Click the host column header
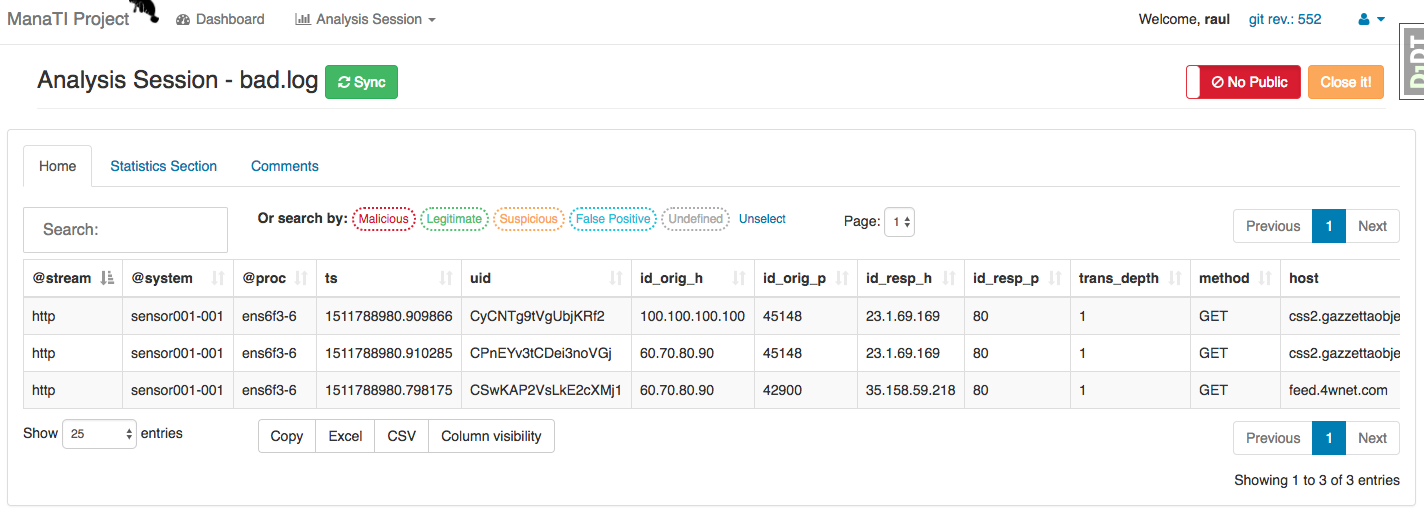The image size is (1424, 524). click(x=1340, y=278)
